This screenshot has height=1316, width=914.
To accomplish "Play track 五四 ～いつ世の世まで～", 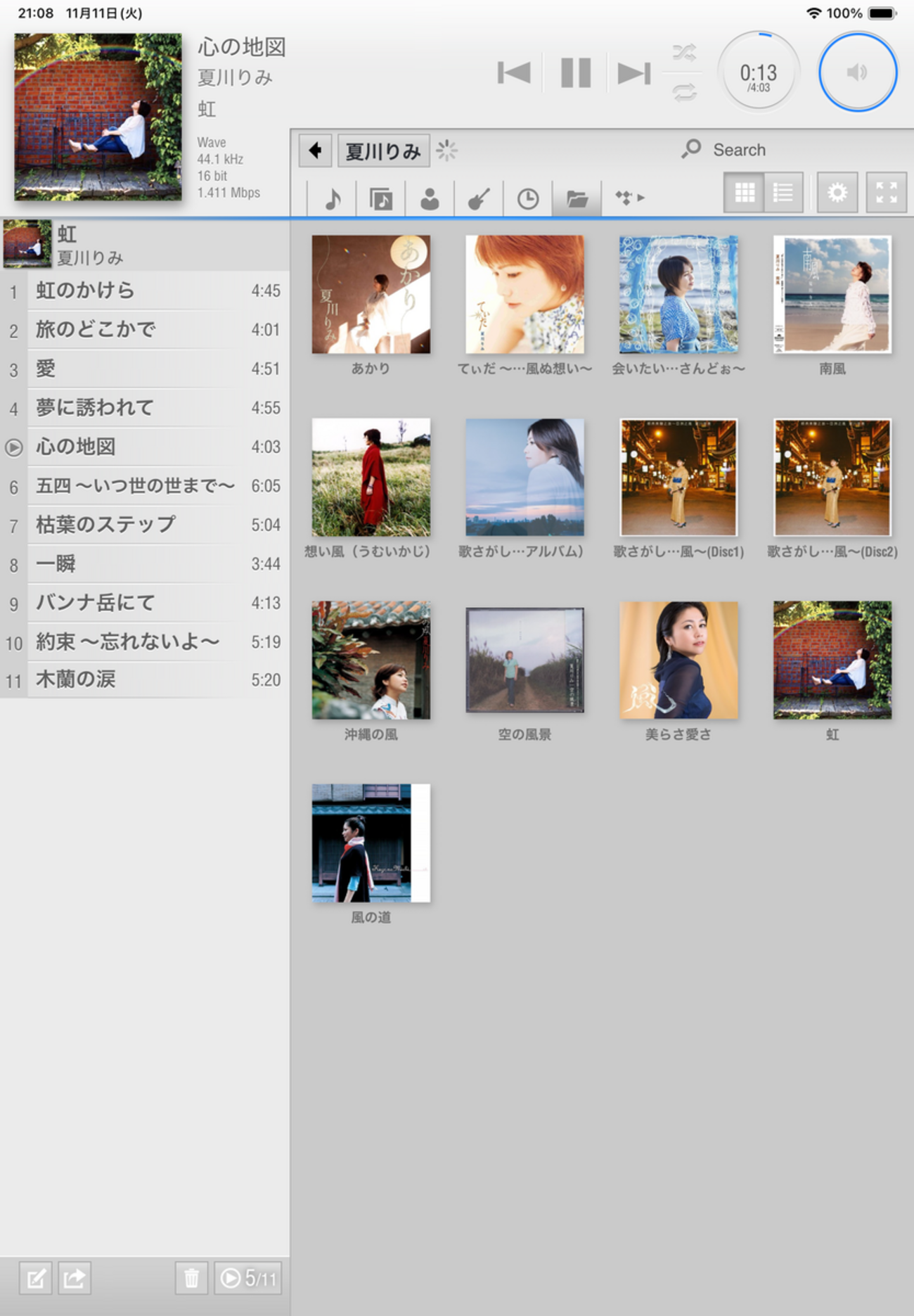I will (x=144, y=485).
